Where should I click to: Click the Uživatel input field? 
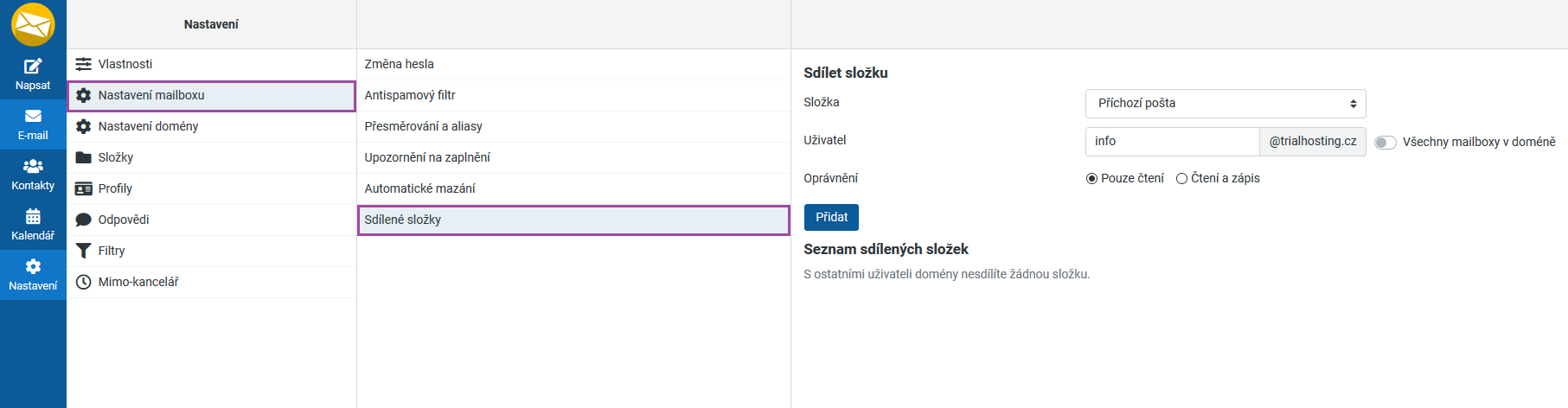1172,142
